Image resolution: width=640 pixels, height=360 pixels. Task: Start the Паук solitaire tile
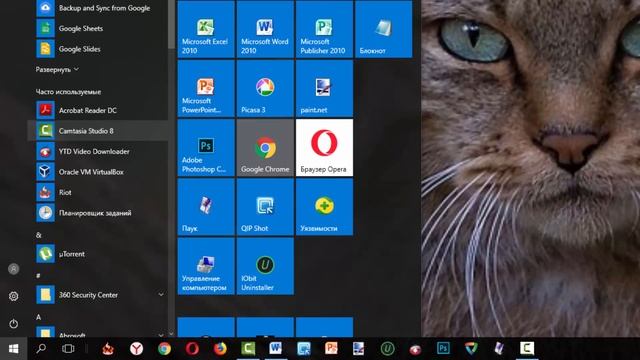(206, 207)
